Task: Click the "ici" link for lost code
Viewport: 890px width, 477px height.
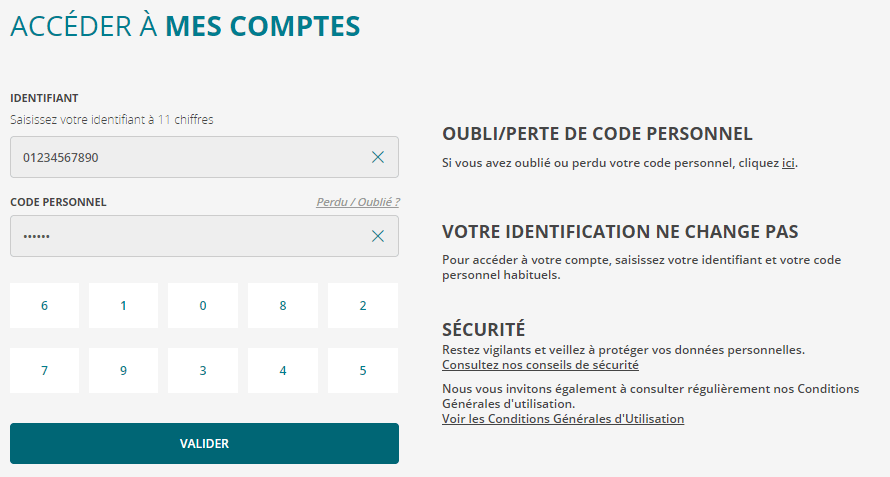Action: [x=788, y=163]
